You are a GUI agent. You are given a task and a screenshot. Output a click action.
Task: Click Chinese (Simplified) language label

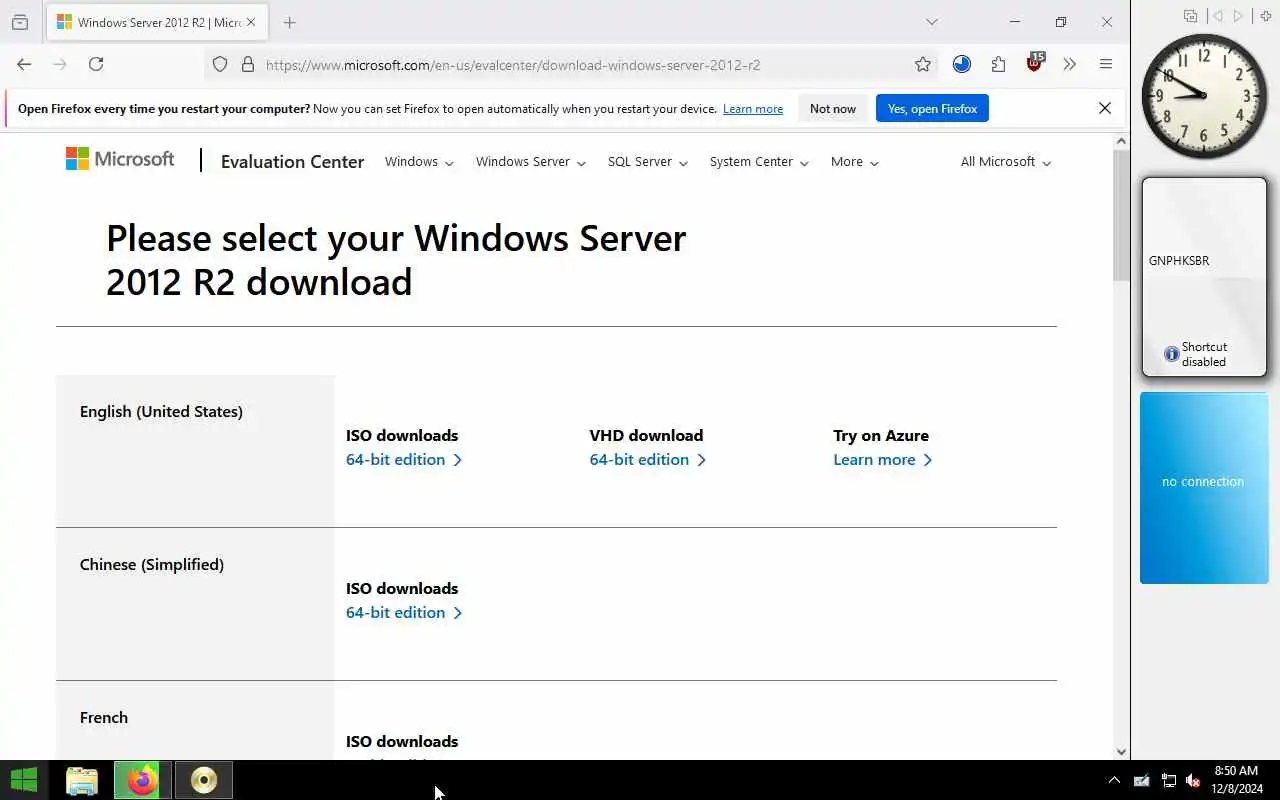click(x=152, y=565)
